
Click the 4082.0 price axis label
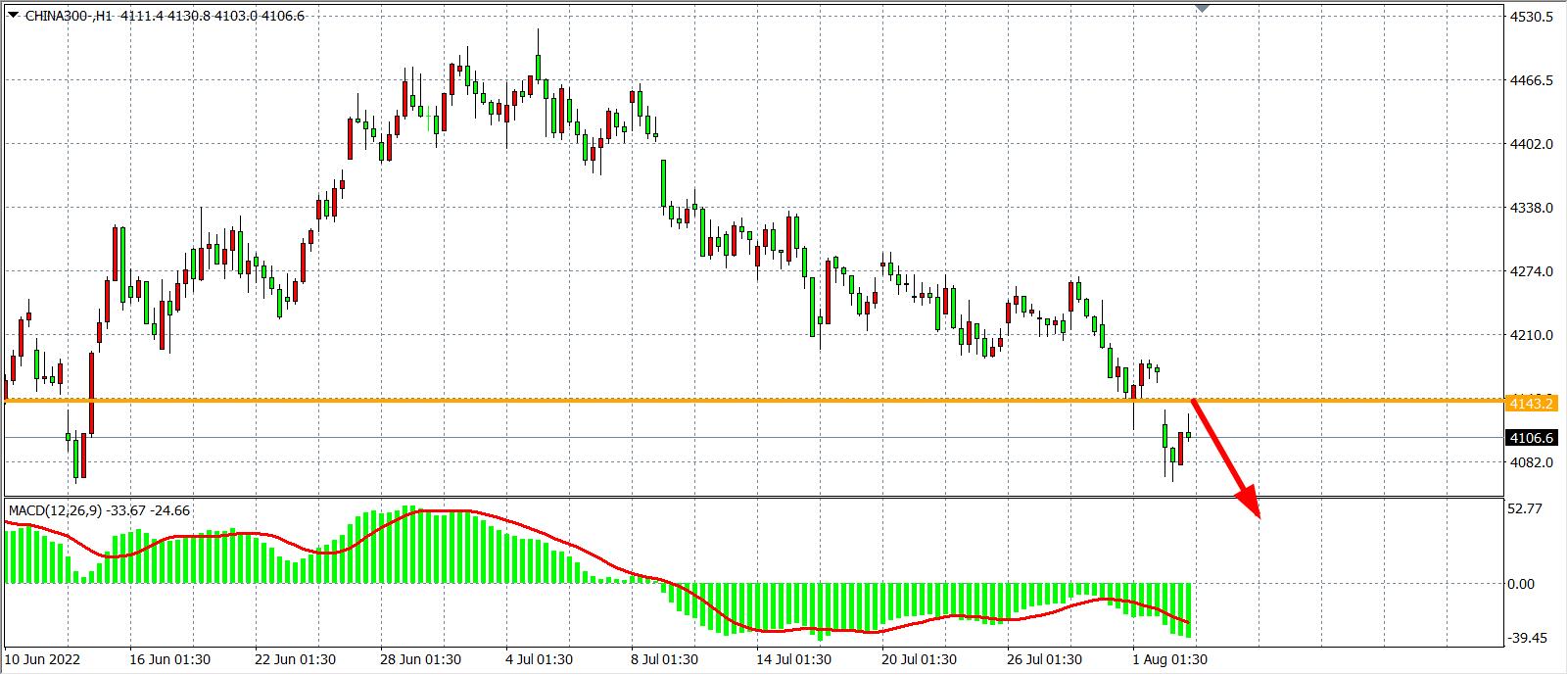[1533, 462]
